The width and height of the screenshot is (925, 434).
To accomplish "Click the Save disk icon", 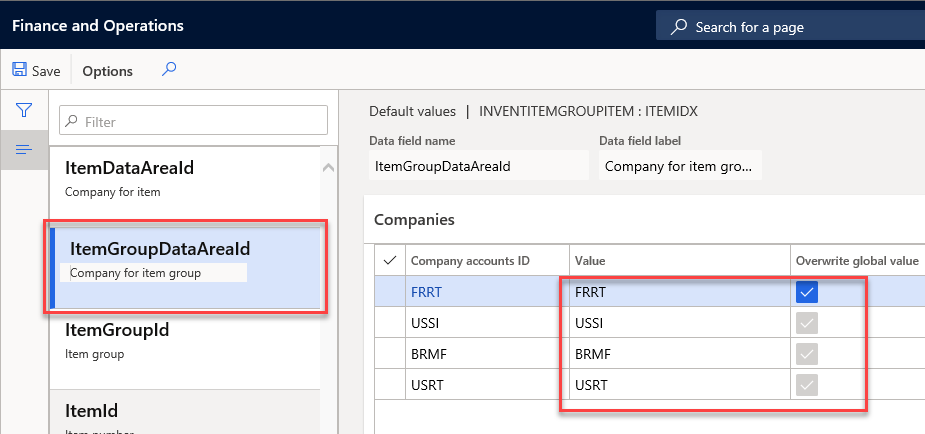I will click(19, 70).
